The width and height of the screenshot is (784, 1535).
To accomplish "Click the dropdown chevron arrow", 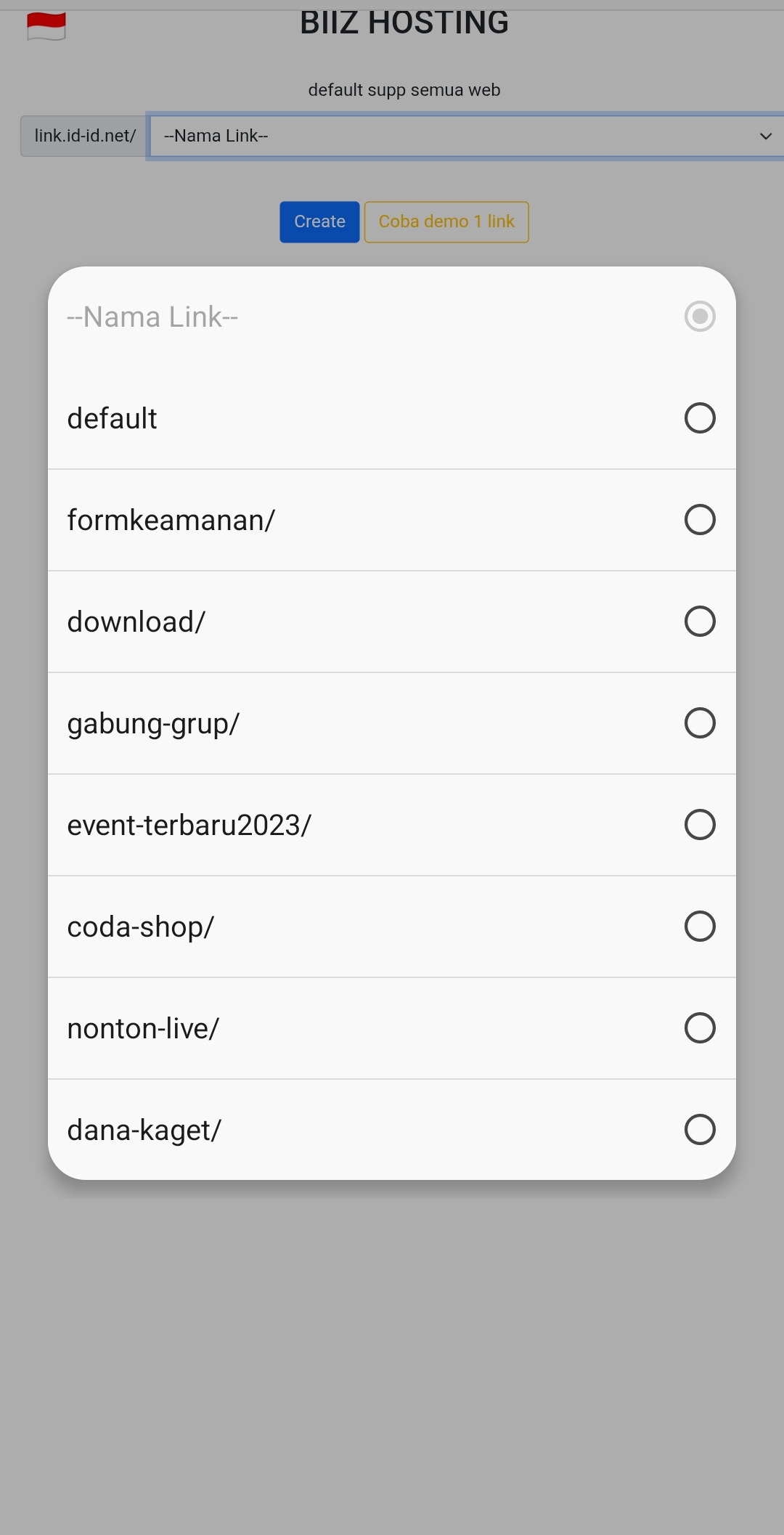I will pyautogui.click(x=765, y=137).
